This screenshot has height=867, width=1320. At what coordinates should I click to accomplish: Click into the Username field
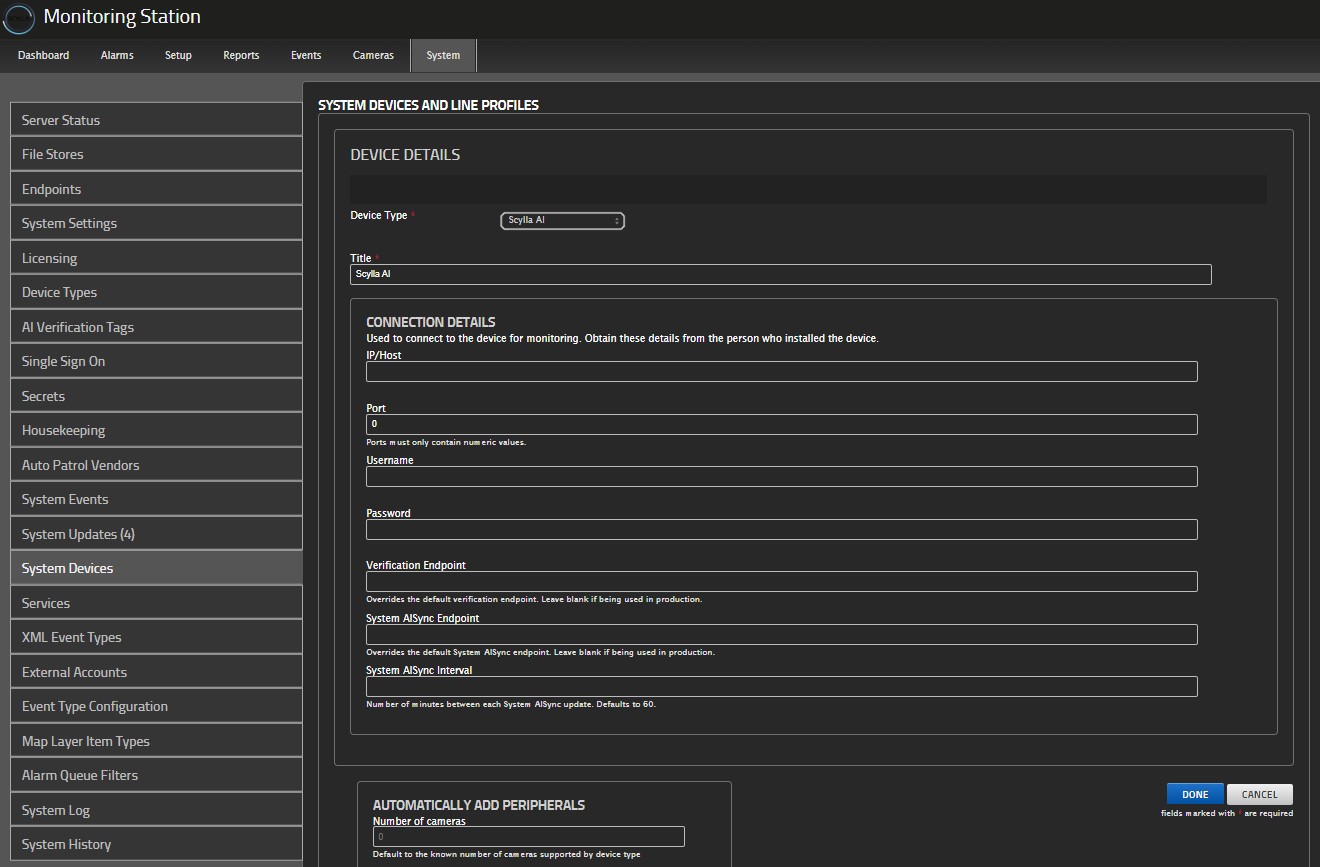[x=781, y=477]
